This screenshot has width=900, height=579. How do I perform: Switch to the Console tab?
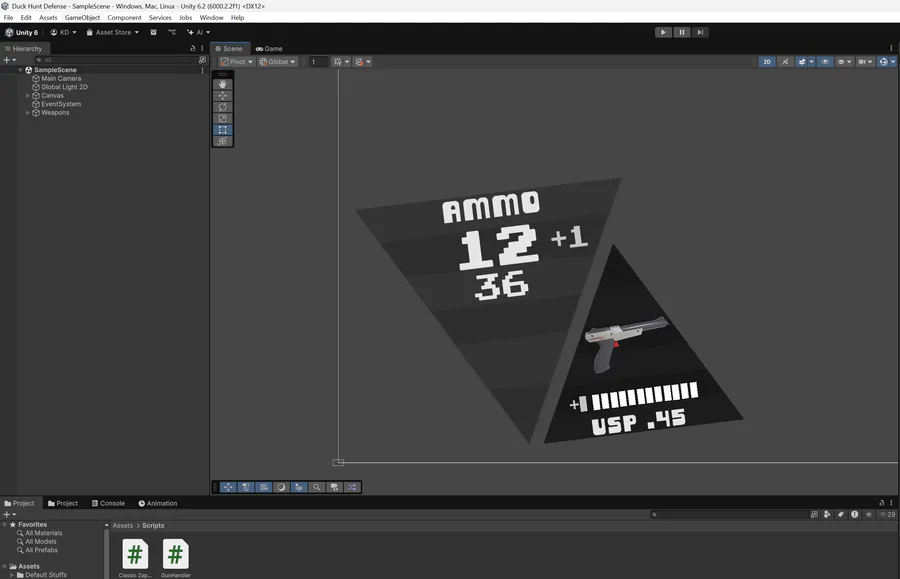pos(108,503)
